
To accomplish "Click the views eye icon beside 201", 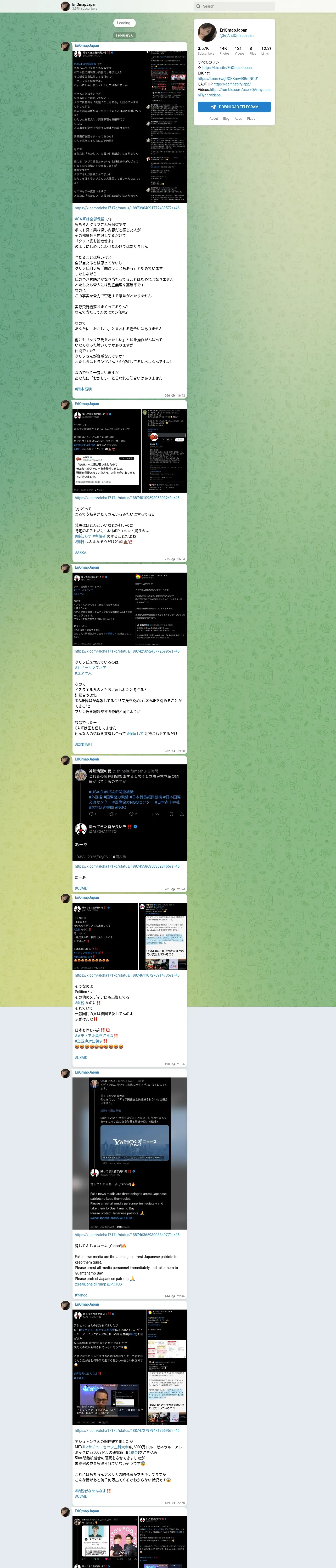I will point(173,889).
